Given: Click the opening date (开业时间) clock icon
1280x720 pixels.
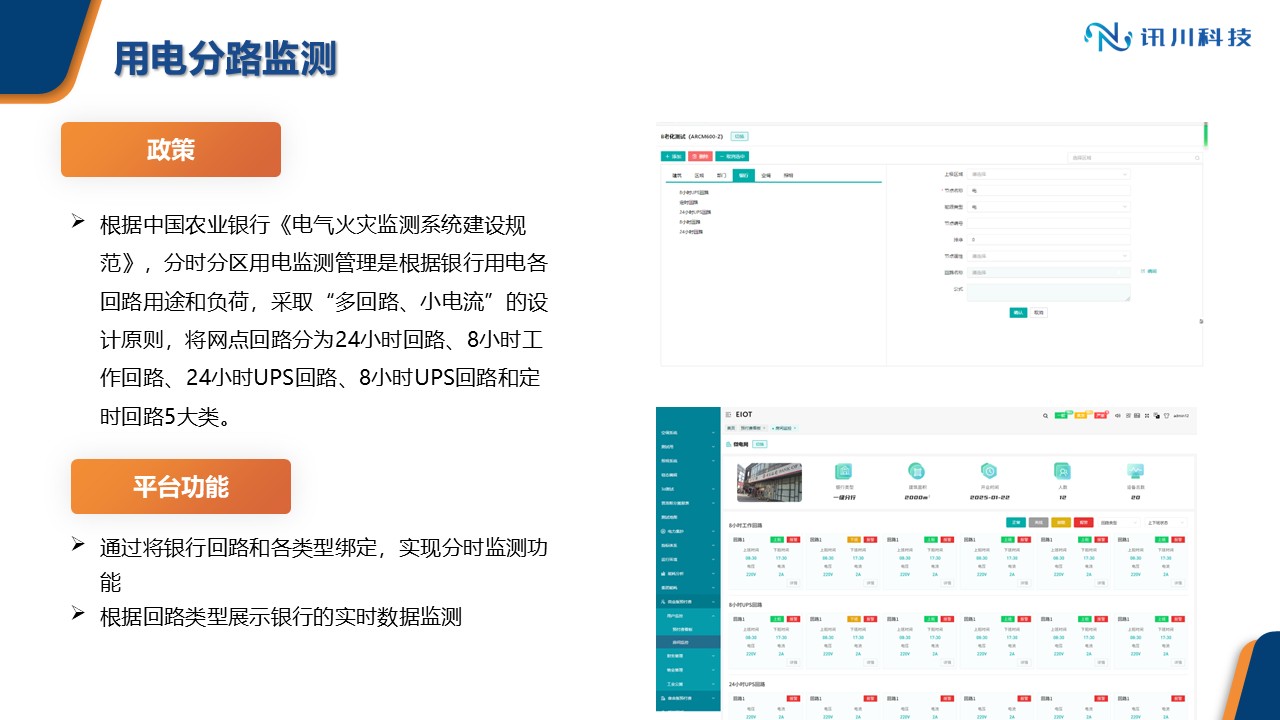Looking at the screenshot, I should [x=988, y=471].
